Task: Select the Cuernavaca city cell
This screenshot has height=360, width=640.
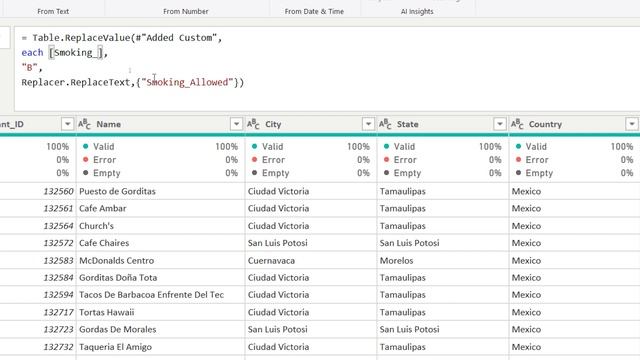Action: [x=311, y=260]
